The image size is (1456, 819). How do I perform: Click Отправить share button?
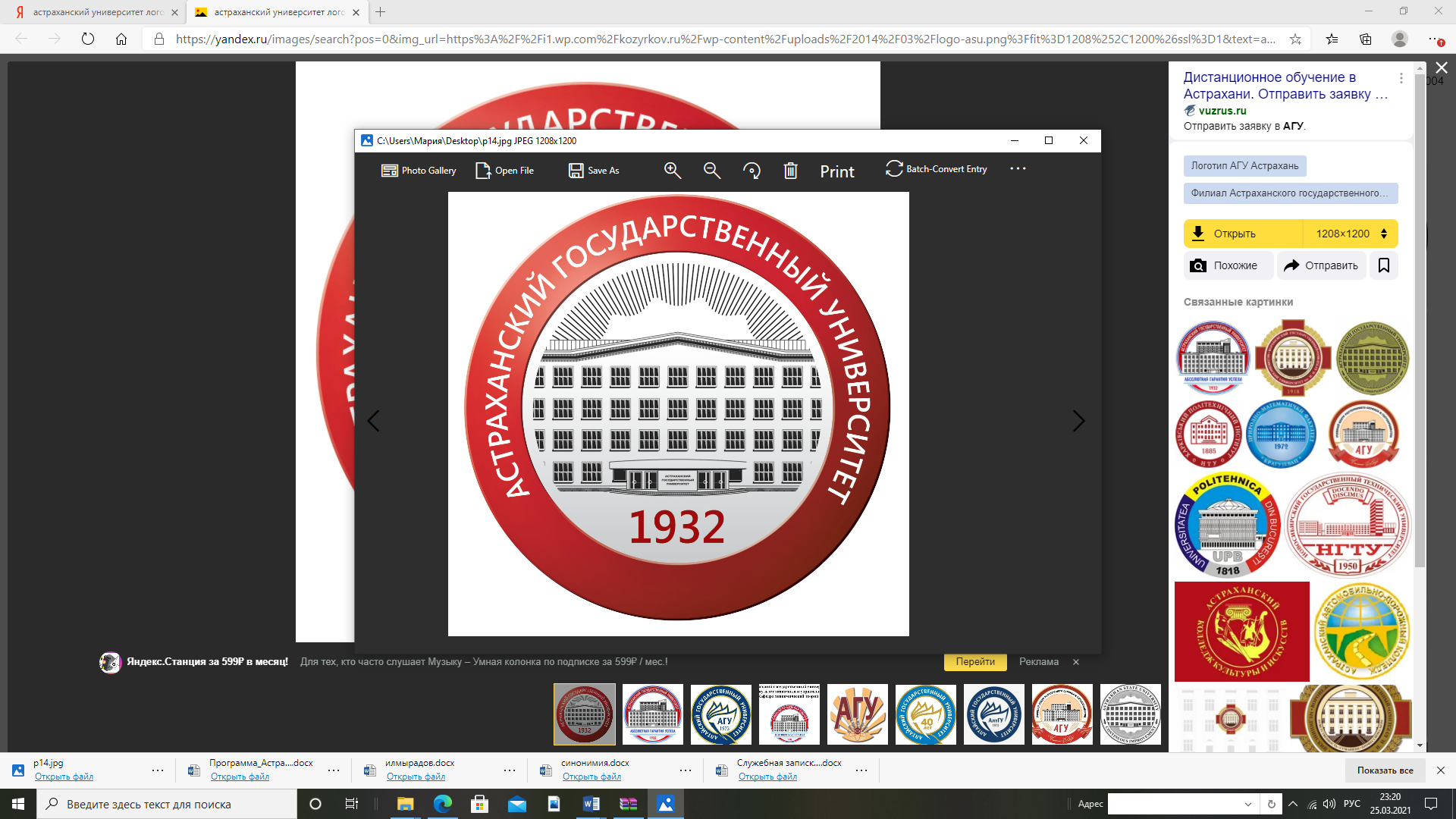[1321, 265]
